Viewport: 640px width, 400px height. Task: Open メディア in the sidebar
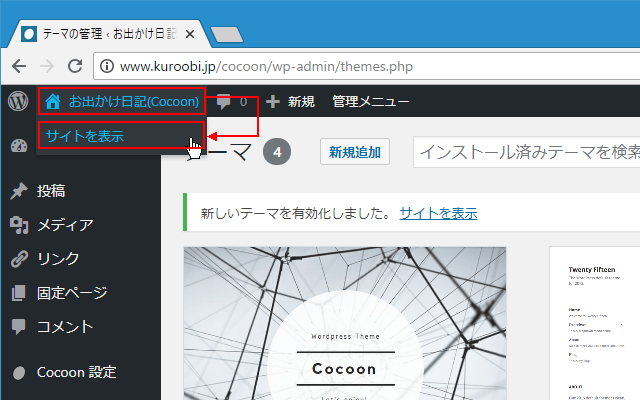65,225
